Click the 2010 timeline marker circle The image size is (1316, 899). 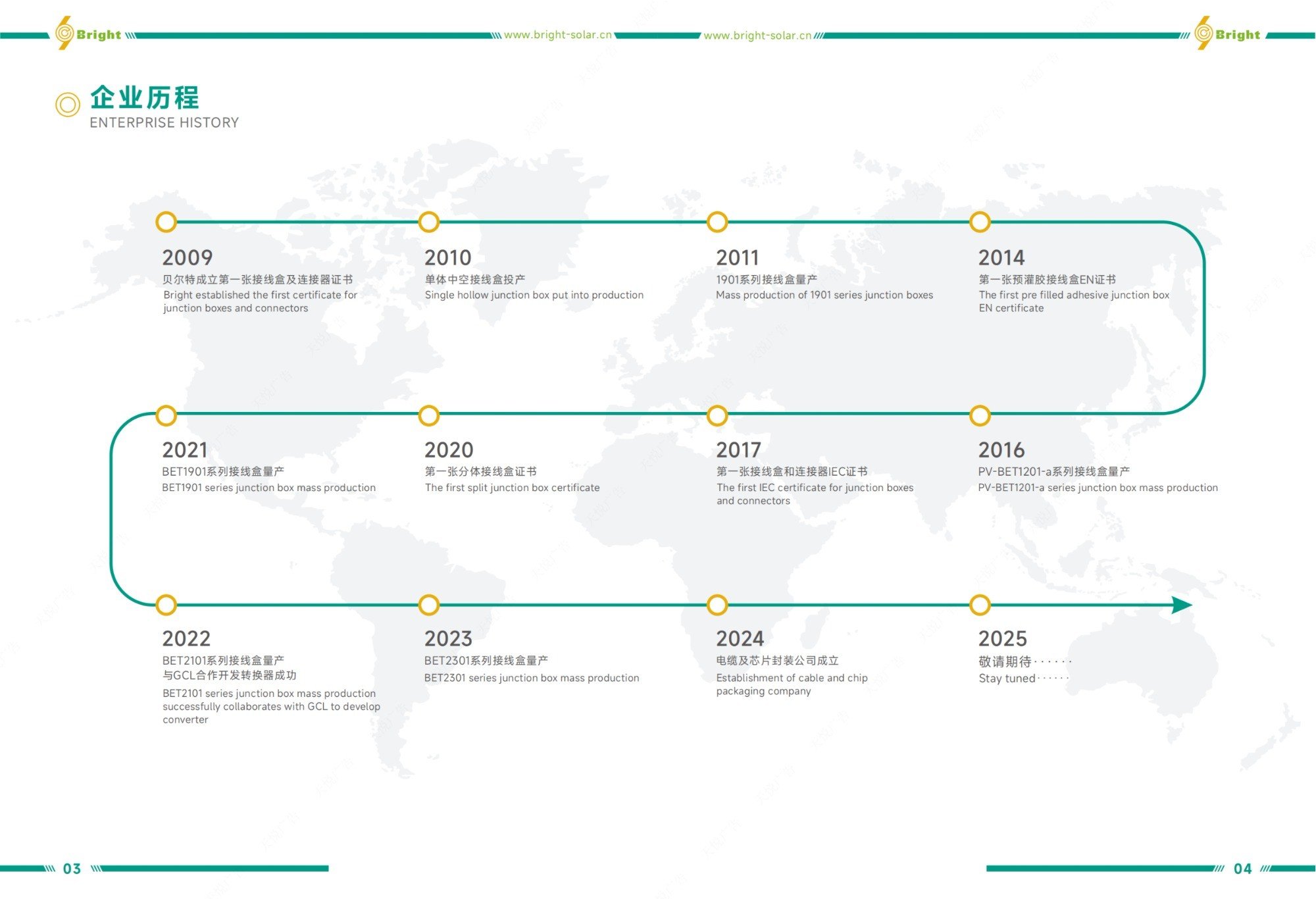click(428, 222)
